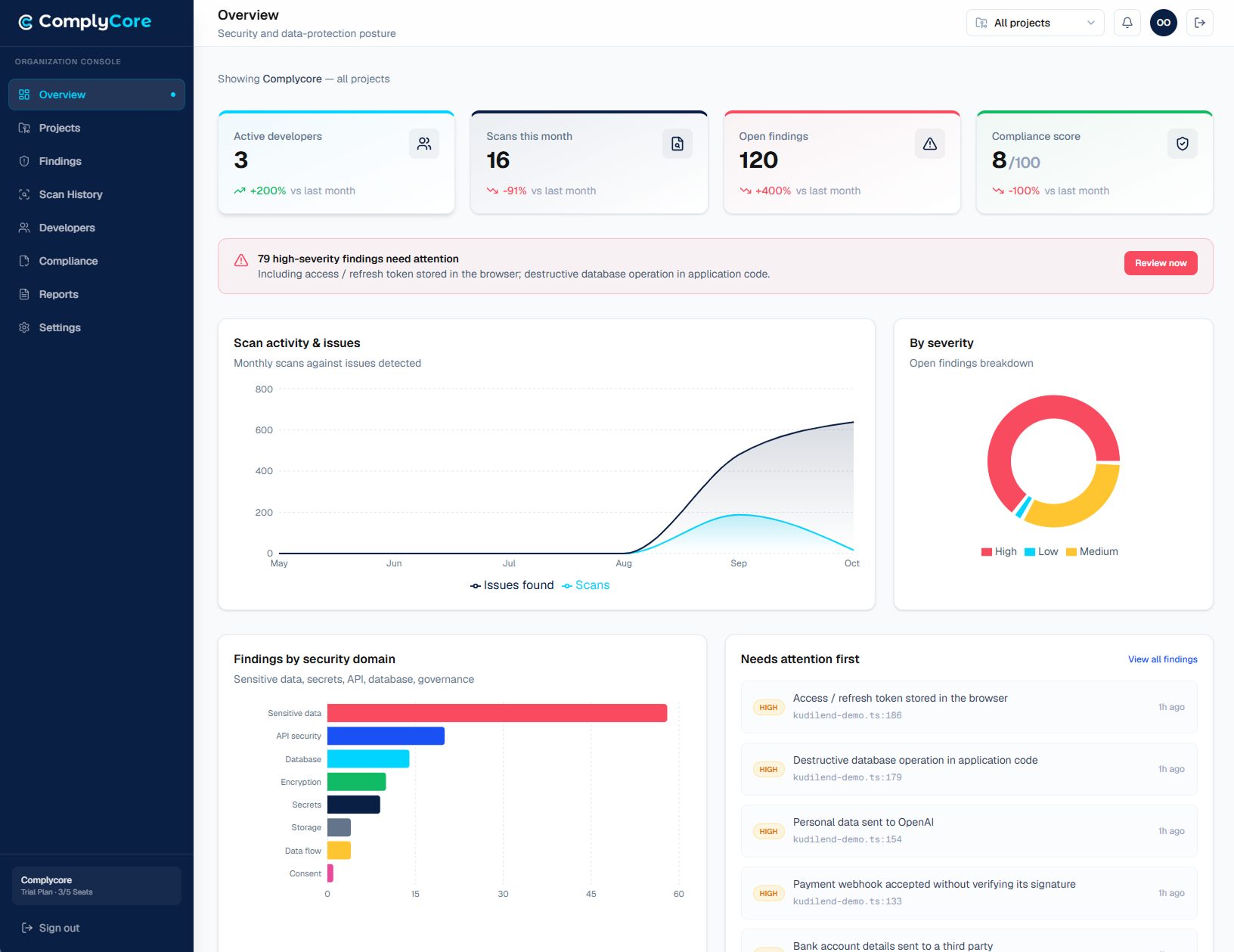The width and height of the screenshot is (1234, 952).
Task: Toggle the Scans legend series
Action: point(586,585)
